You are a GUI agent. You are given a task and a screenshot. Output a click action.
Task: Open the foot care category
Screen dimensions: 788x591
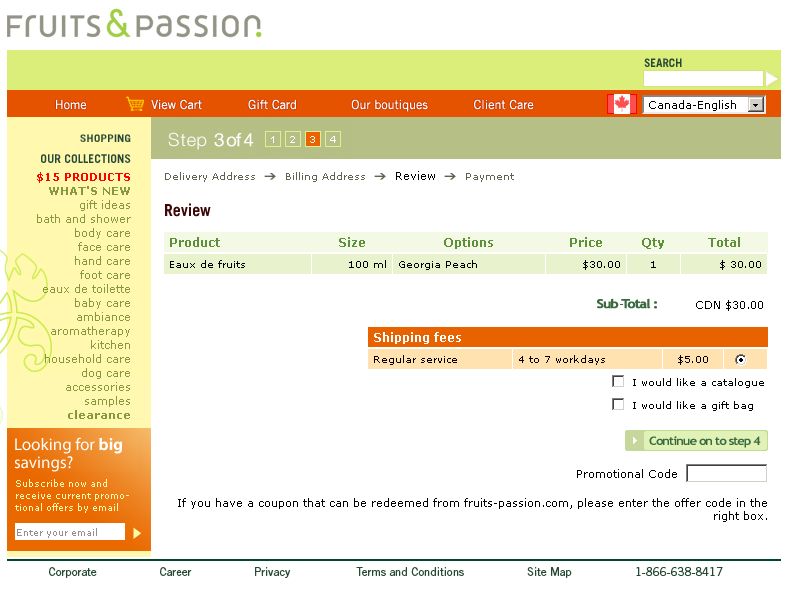point(105,275)
